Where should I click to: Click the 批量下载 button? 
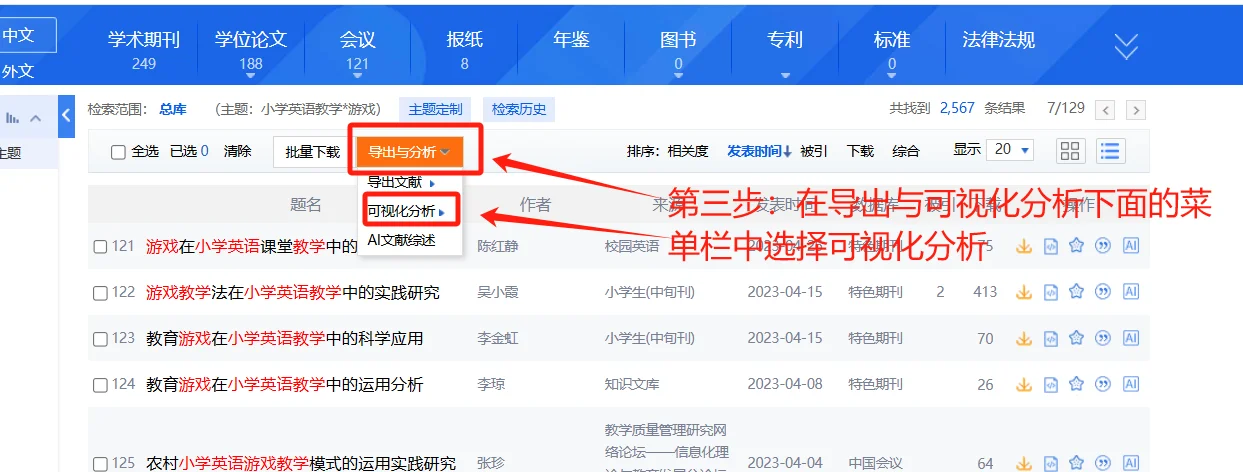point(312,152)
